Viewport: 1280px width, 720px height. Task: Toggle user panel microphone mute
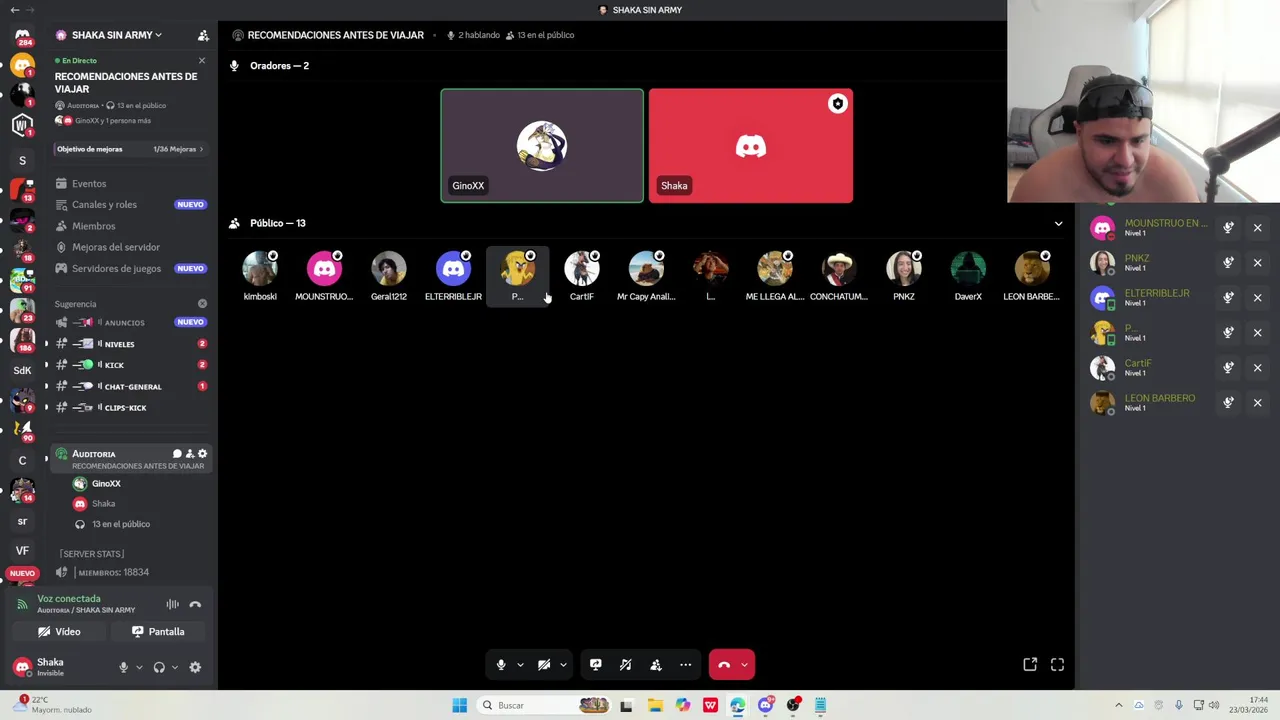tap(124, 667)
